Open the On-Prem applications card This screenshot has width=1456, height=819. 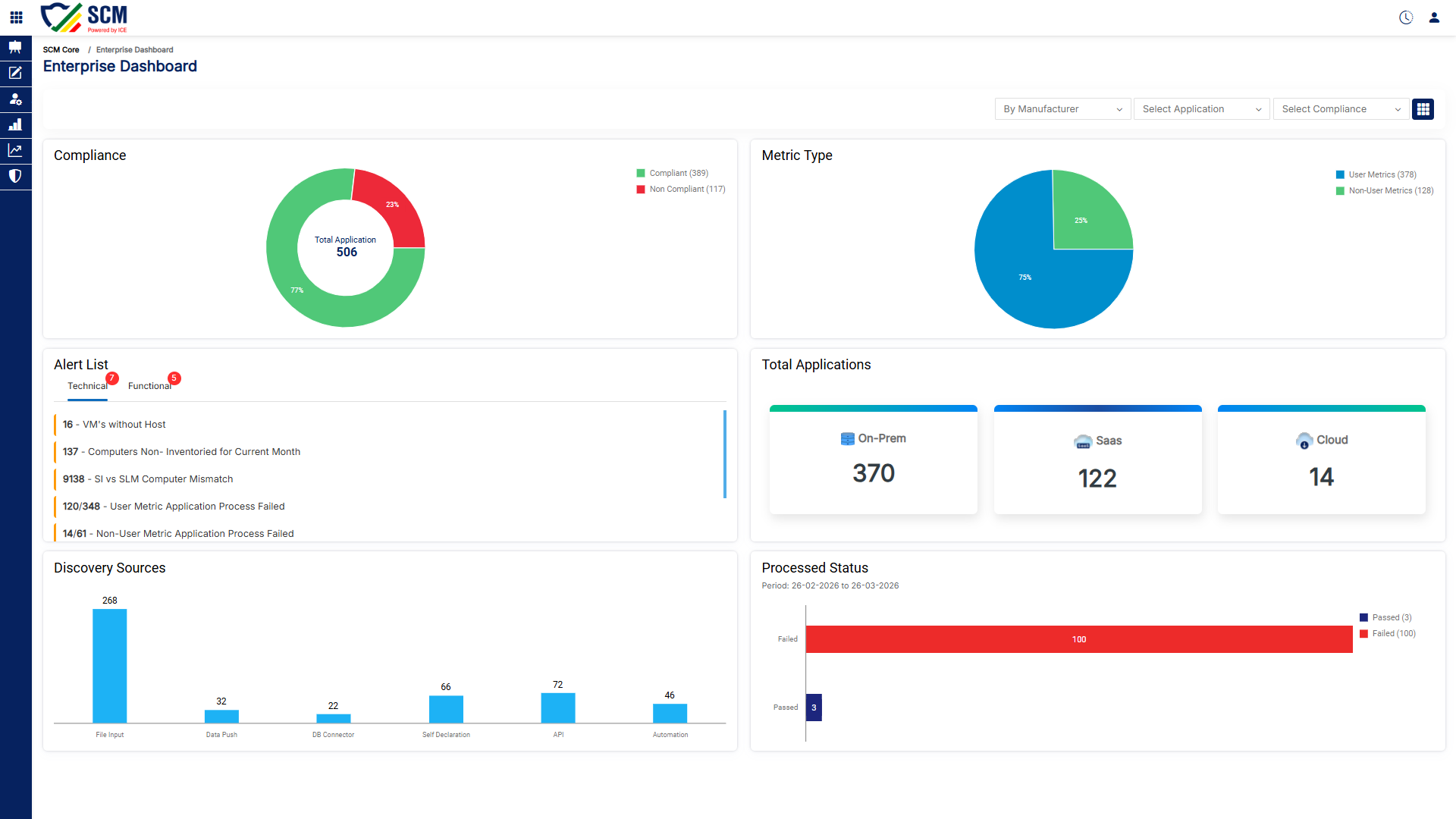[x=873, y=460]
